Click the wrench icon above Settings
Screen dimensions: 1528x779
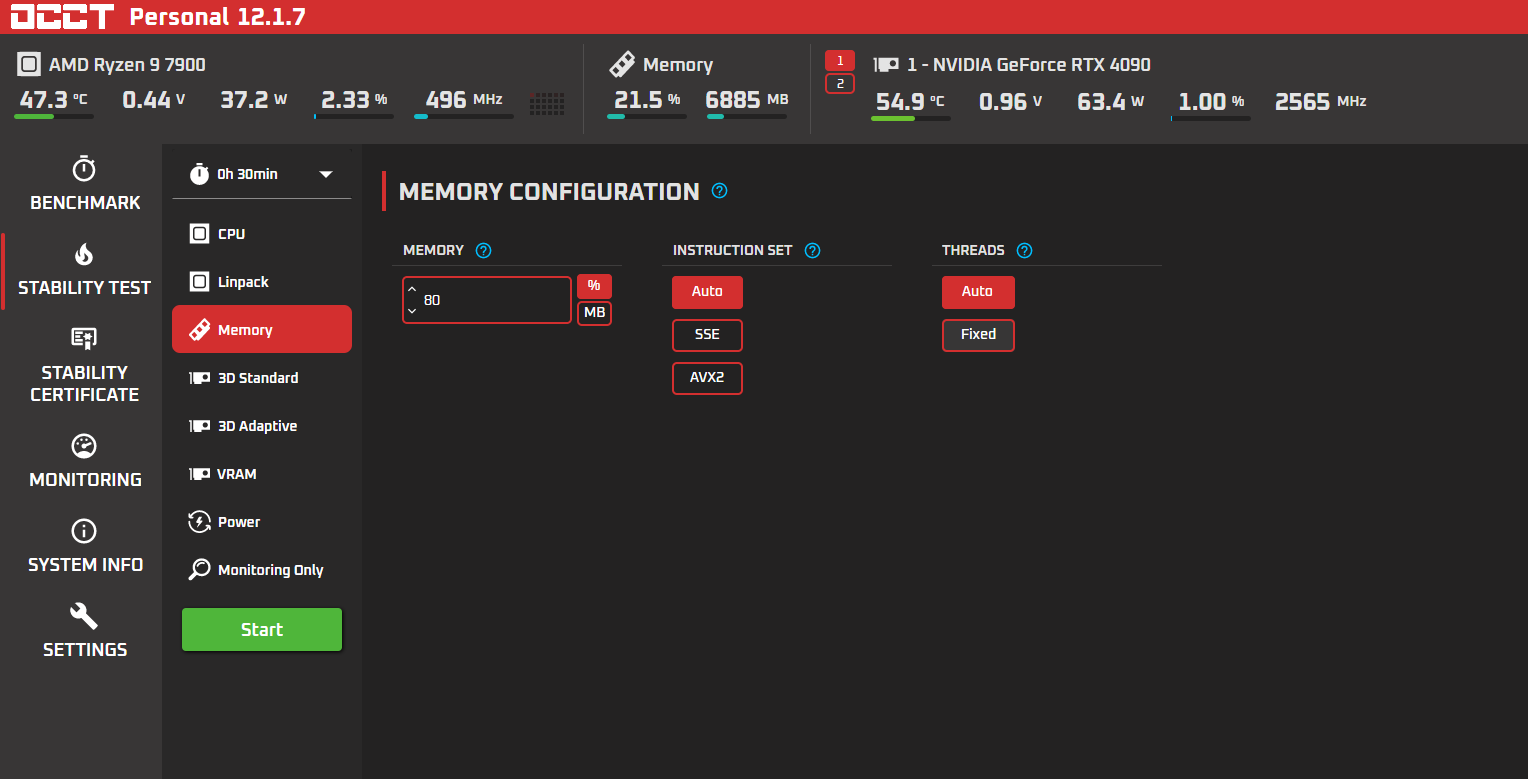point(84,616)
